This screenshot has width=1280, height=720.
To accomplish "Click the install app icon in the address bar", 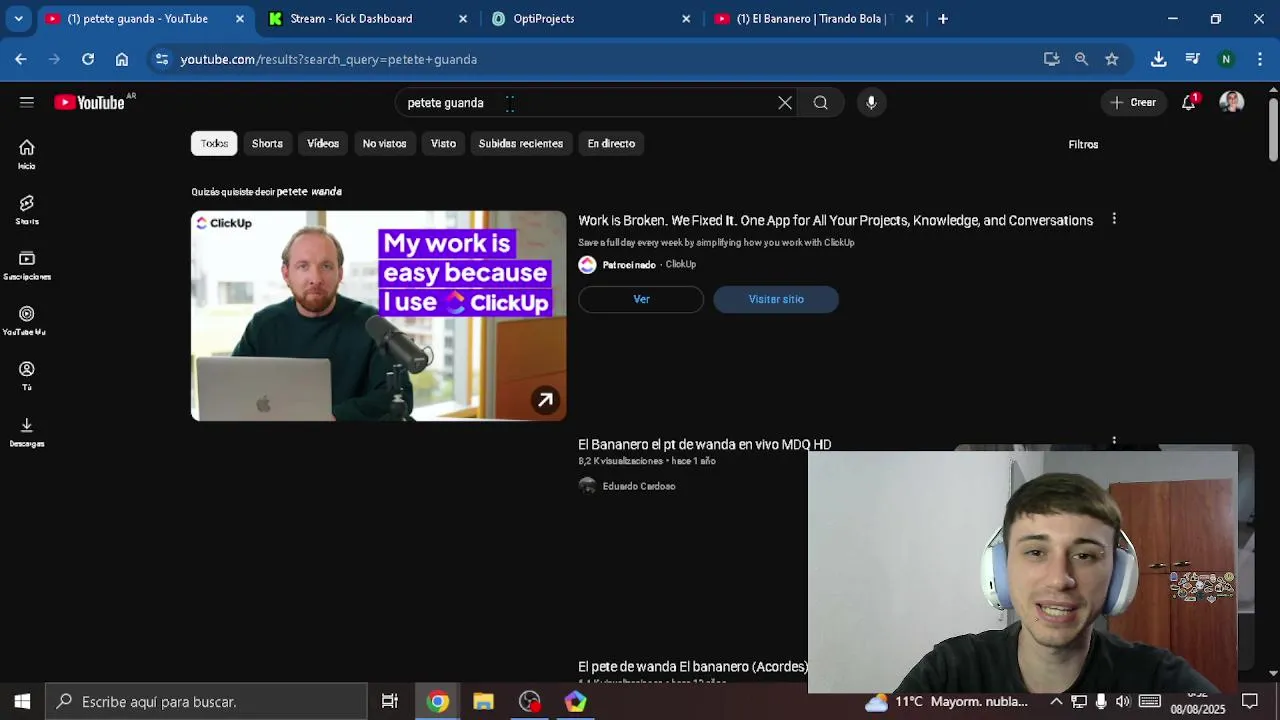I will click(1051, 59).
